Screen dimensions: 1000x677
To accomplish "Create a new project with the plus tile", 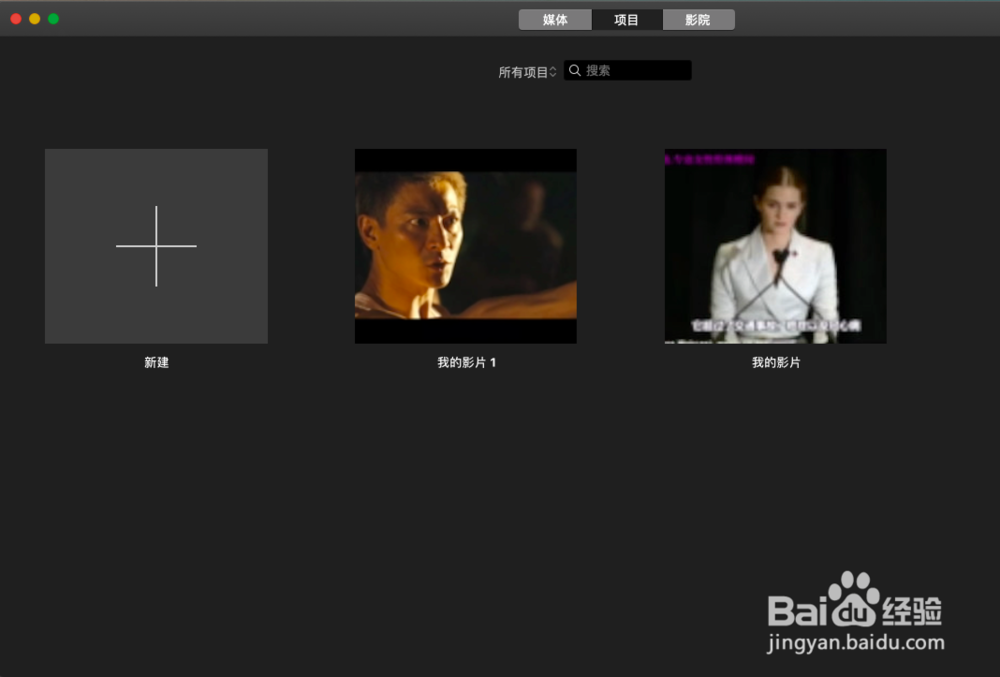I will (x=156, y=246).
